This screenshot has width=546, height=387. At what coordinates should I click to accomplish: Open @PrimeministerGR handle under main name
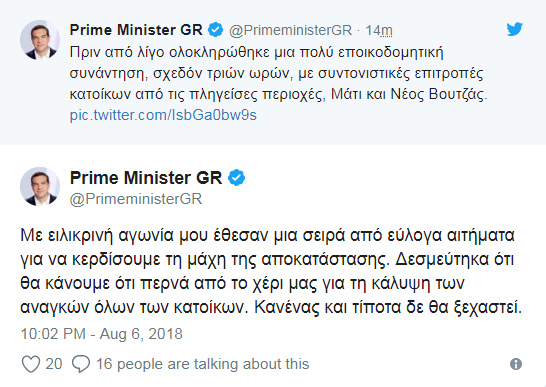[136, 199]
